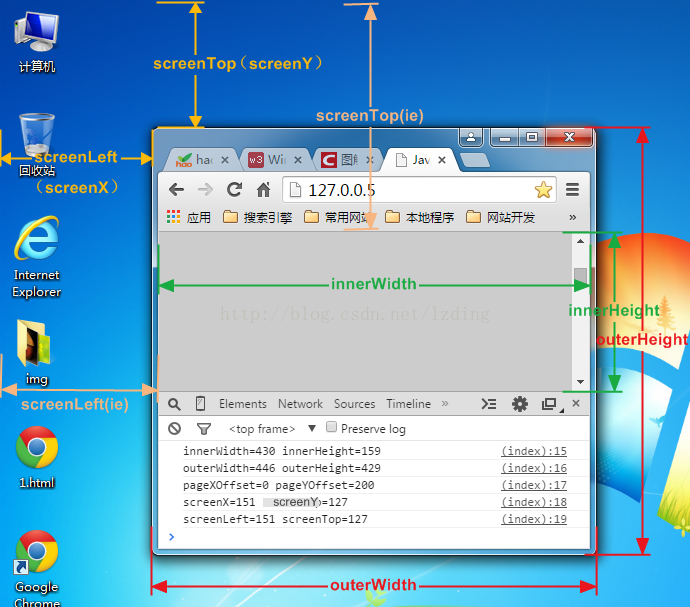Open the 应用 apps shortcut
The width and height of the screenshot is (690, 607).
189,217
